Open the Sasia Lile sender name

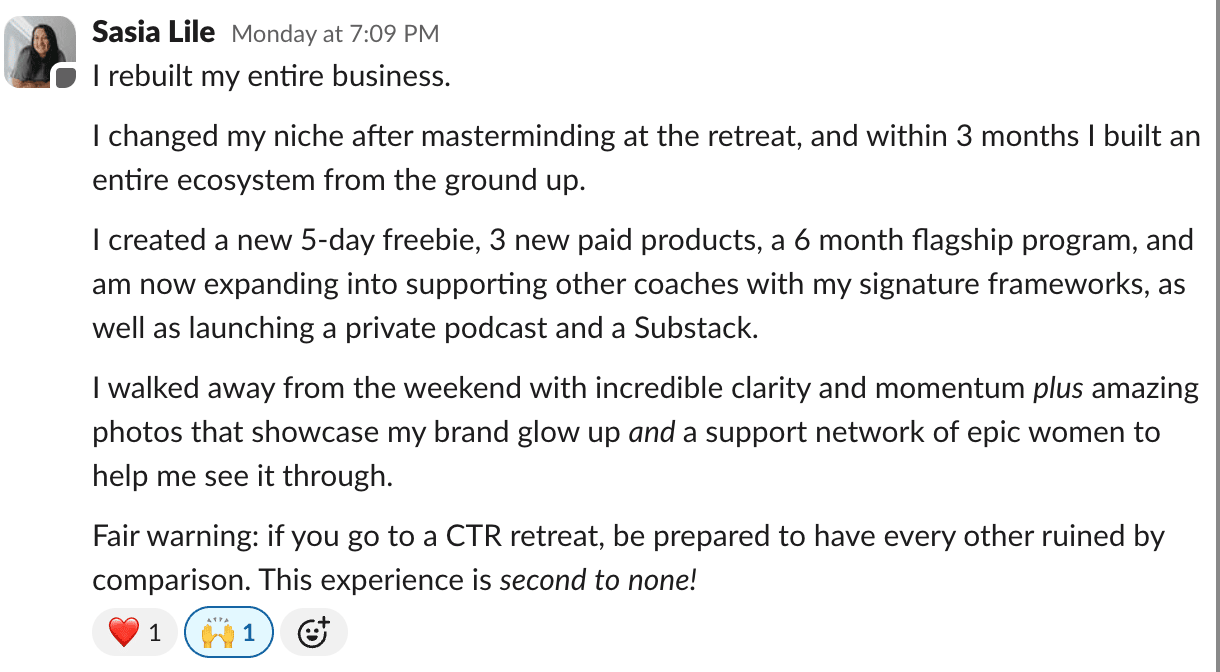pos(153,32)
